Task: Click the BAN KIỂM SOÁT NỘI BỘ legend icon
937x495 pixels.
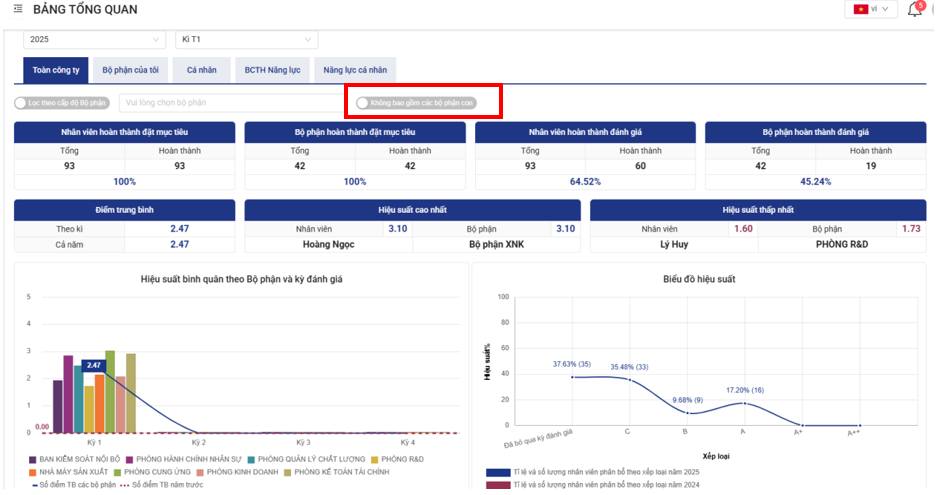Action: [32, 459]
